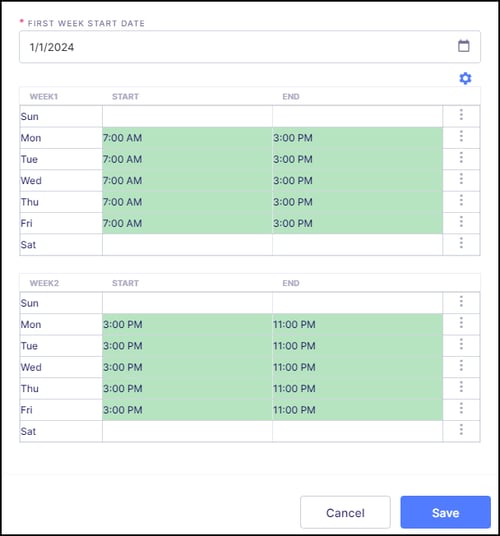Open the three-dot menu for Week2 Saturday

click(x=461, y=430)
